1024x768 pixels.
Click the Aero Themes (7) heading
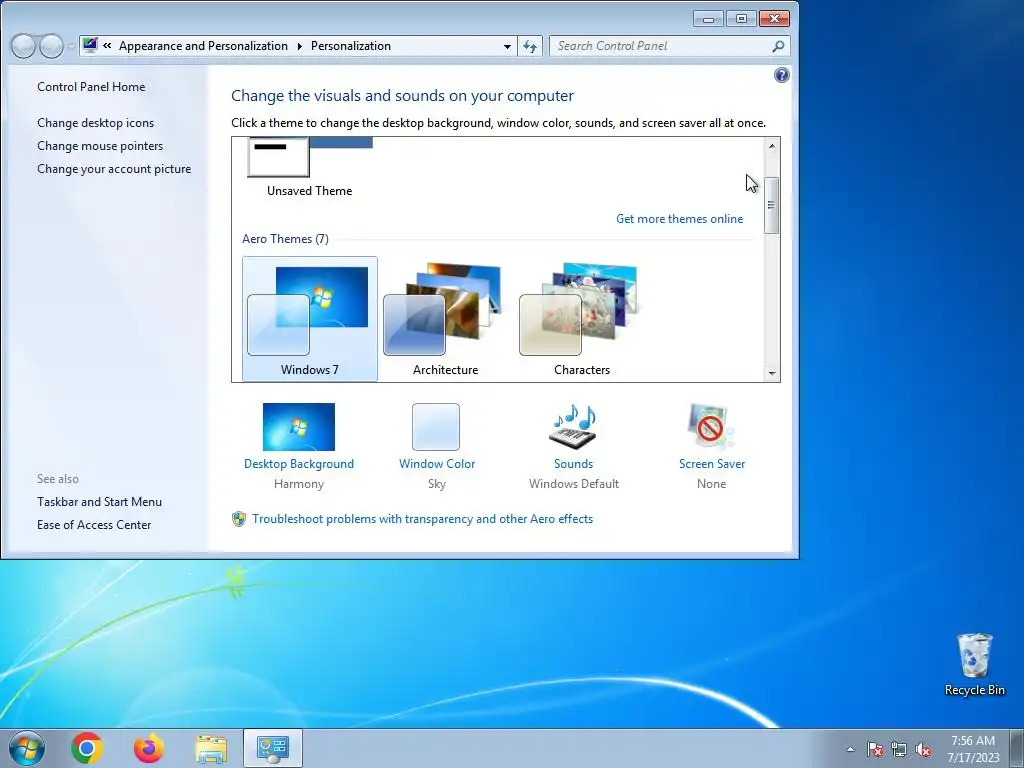point(285,238)
